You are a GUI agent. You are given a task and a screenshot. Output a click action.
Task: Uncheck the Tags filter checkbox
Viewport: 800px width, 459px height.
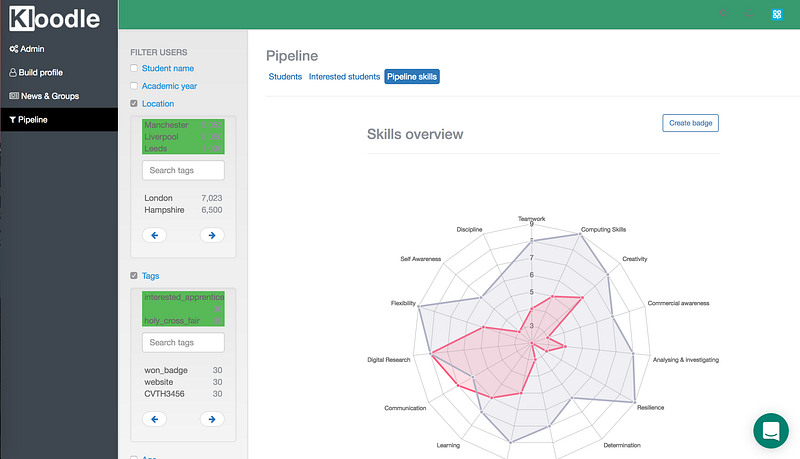135,276
